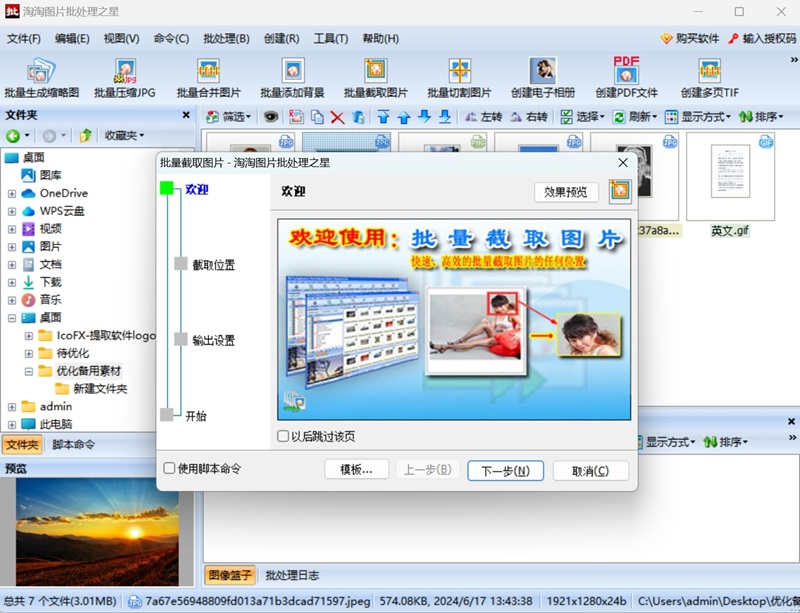The image size is (800, 613).
Task: Open the 编辑(E) menu
Action: [72, 38]
